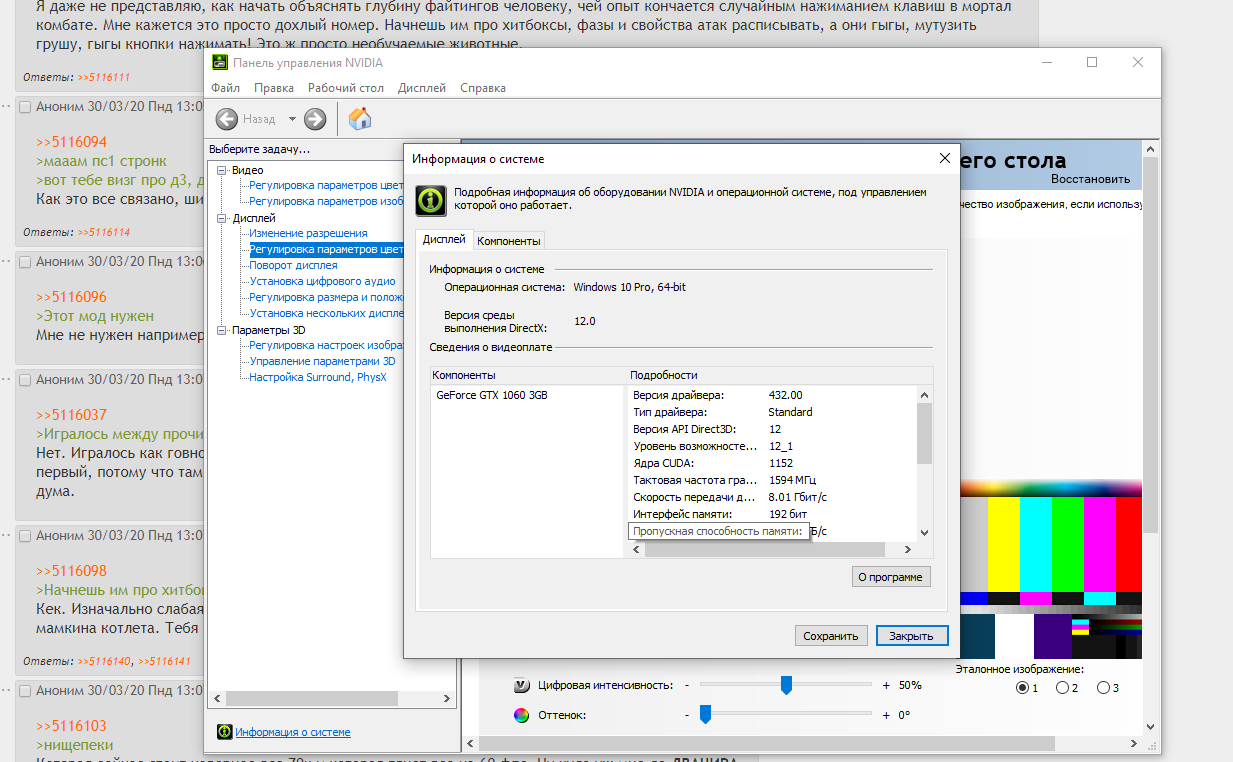Click the Back arrow in NVIDIA toolbar

coord(227,119)
